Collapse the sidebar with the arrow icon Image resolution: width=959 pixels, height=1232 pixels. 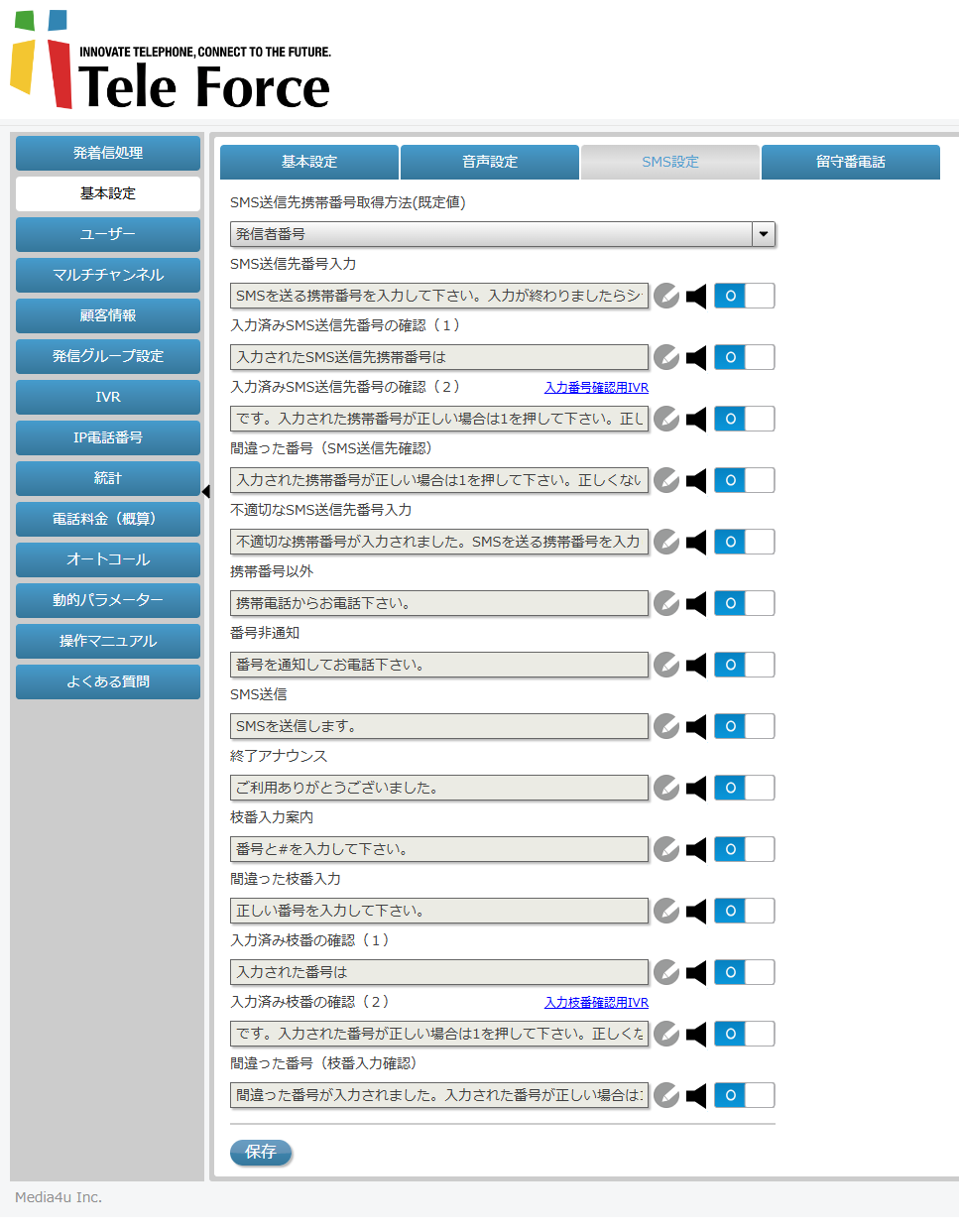click(x=206, y=489)
